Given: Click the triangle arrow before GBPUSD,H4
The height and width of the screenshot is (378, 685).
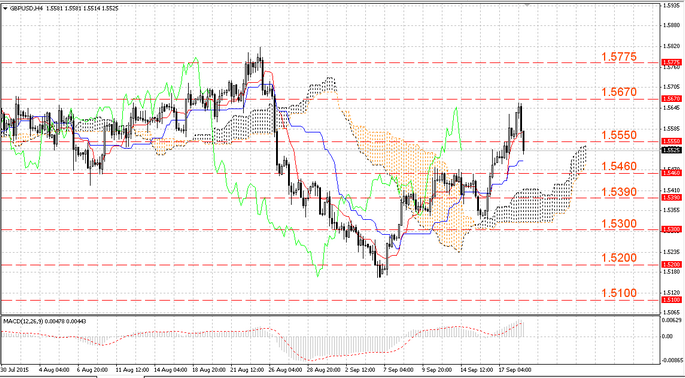Looking at the screenshot, I should click(5, 8).
